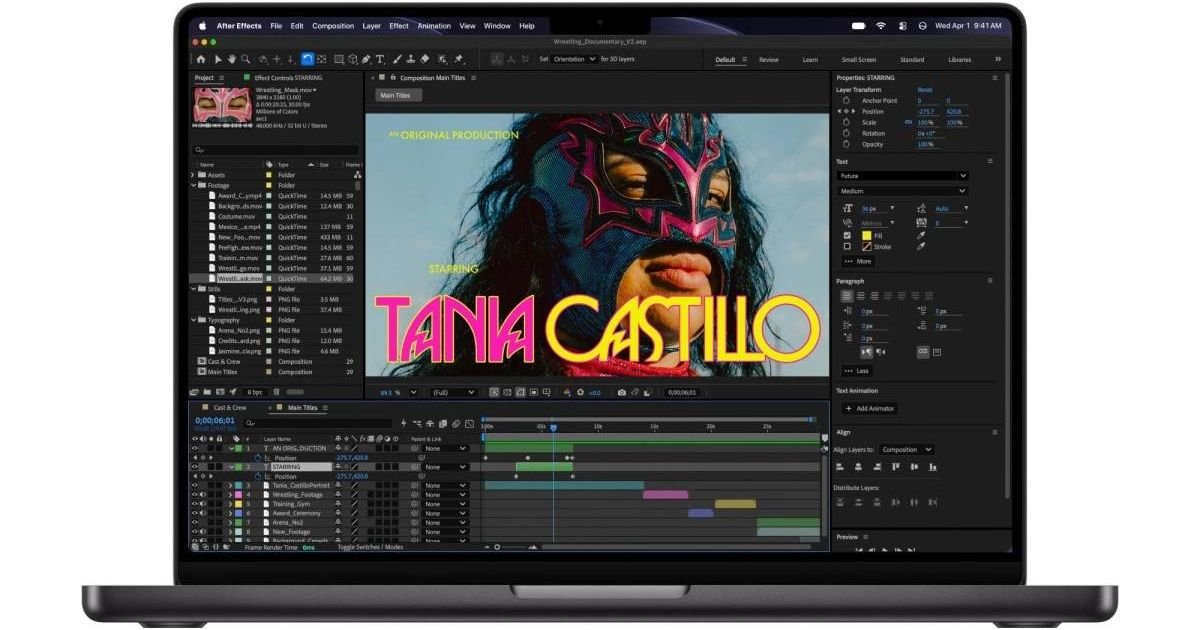
Task: Click Reset link in Layer Transform
Action: click(x=925, y=90)
